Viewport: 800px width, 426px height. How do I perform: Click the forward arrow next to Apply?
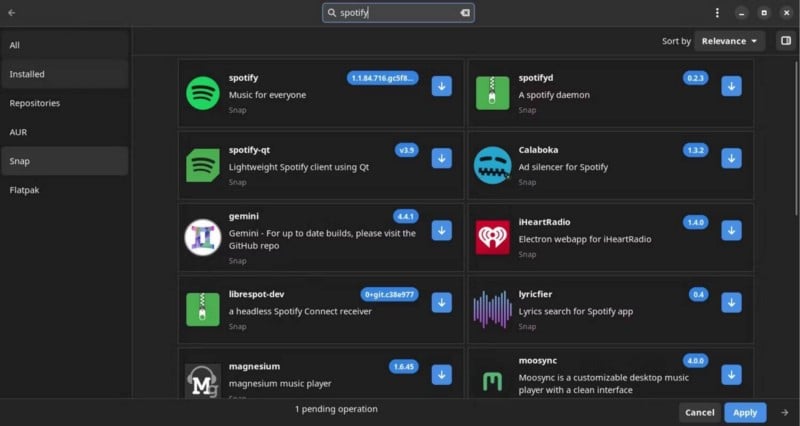[785, 412]
